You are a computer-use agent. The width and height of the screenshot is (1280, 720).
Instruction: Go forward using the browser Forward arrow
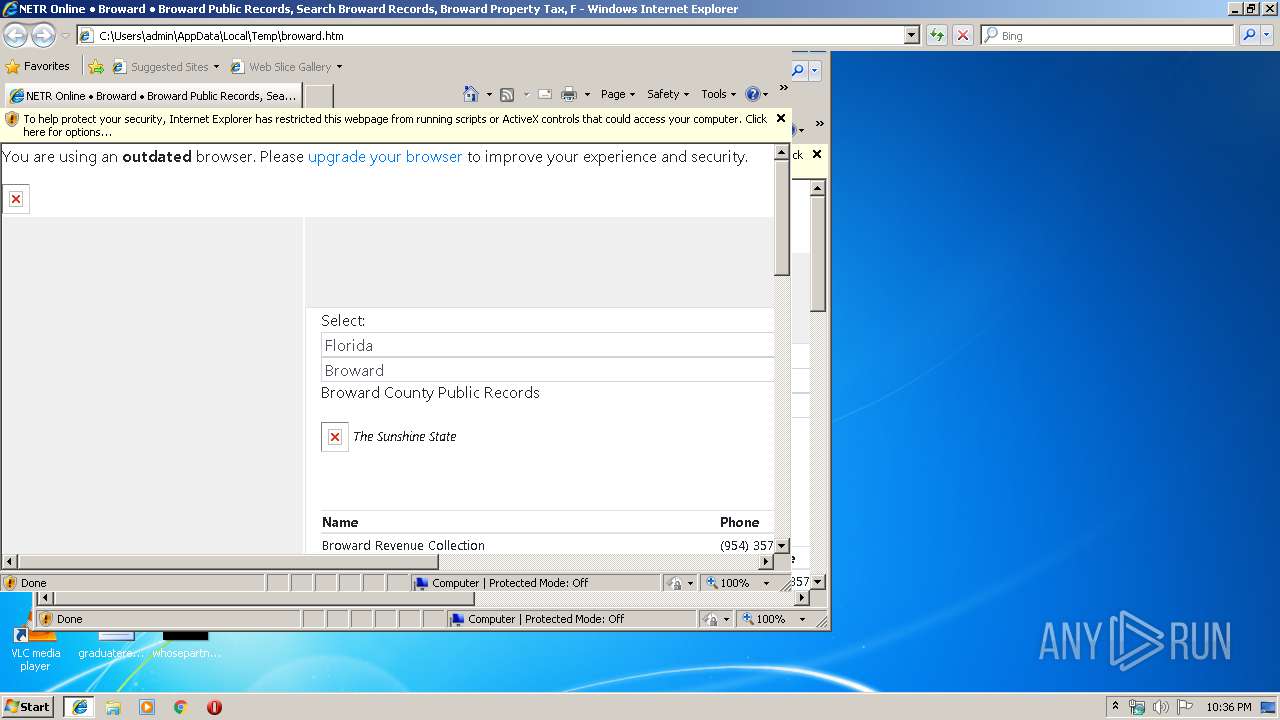(x=43, y=36)
